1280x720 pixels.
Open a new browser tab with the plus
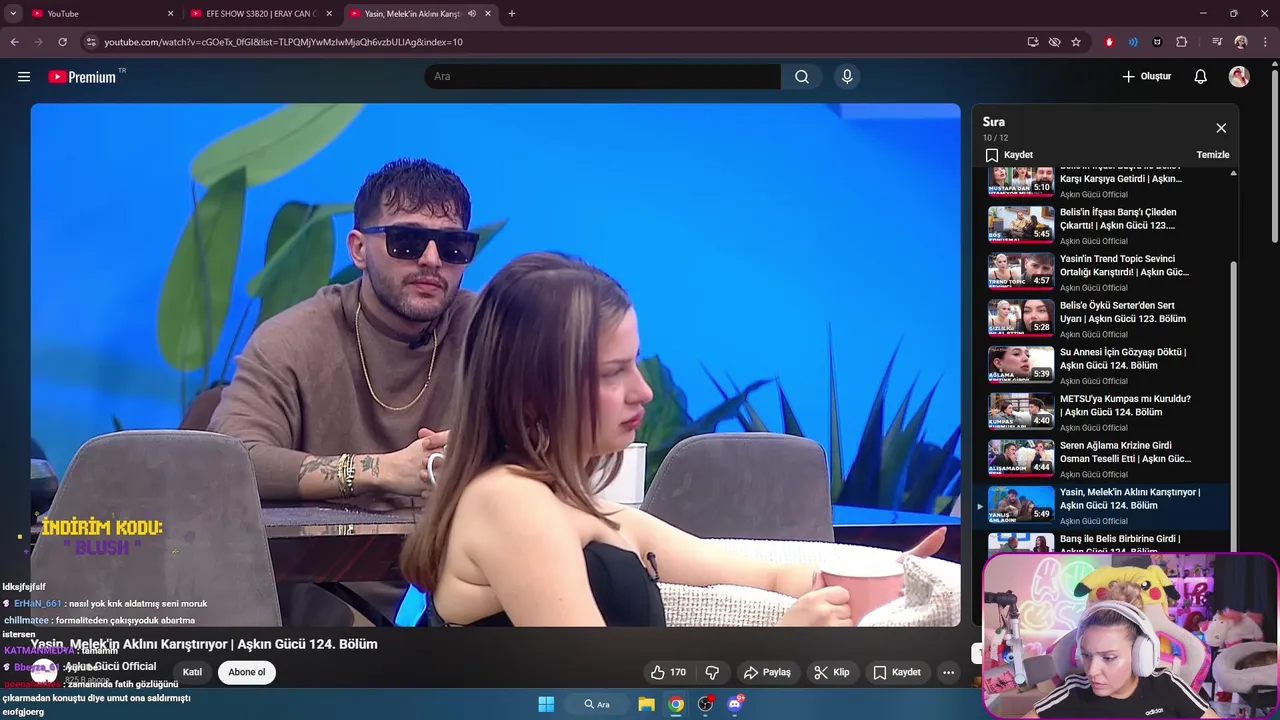click(x=512, y=13)
